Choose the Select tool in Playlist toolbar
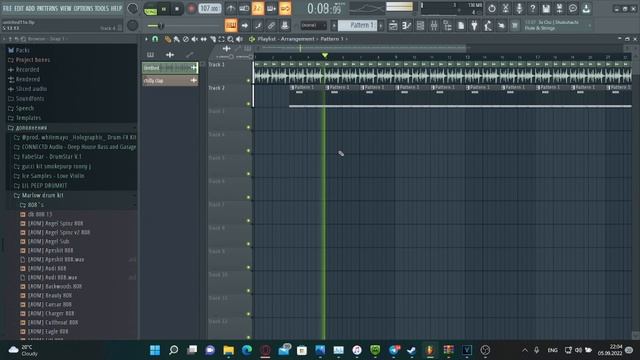The width and height of the screenshot is (640, 360). coord(221,39)
